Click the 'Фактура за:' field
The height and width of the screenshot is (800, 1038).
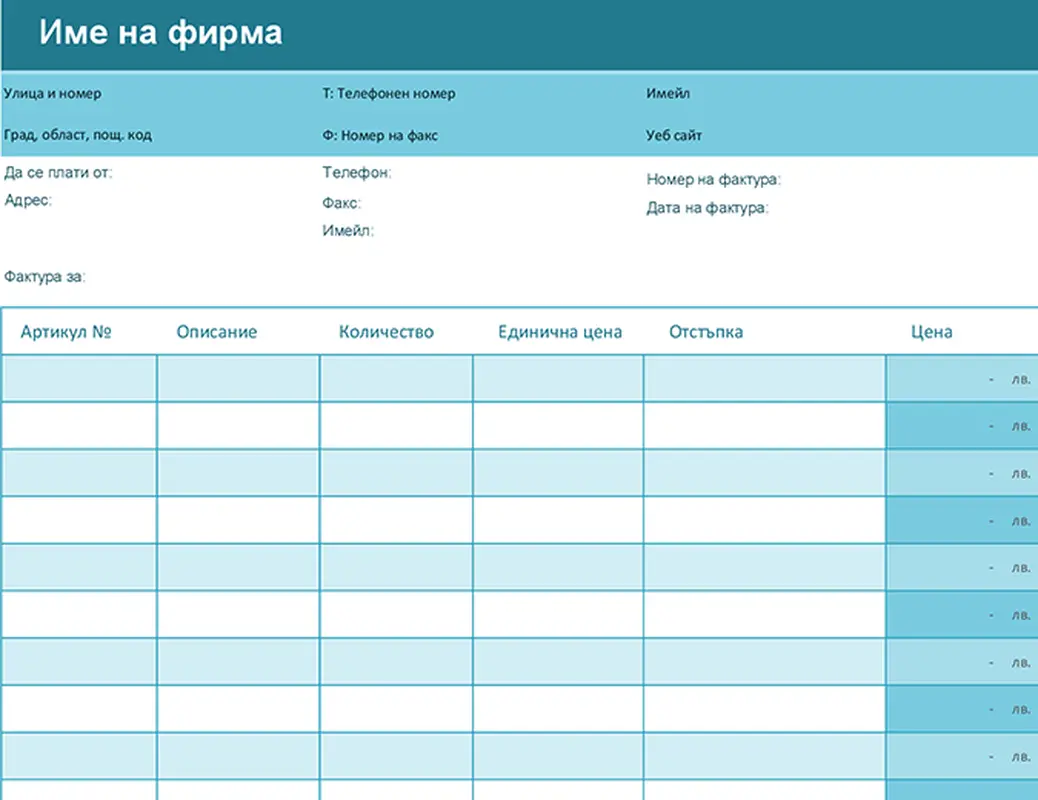46,276
